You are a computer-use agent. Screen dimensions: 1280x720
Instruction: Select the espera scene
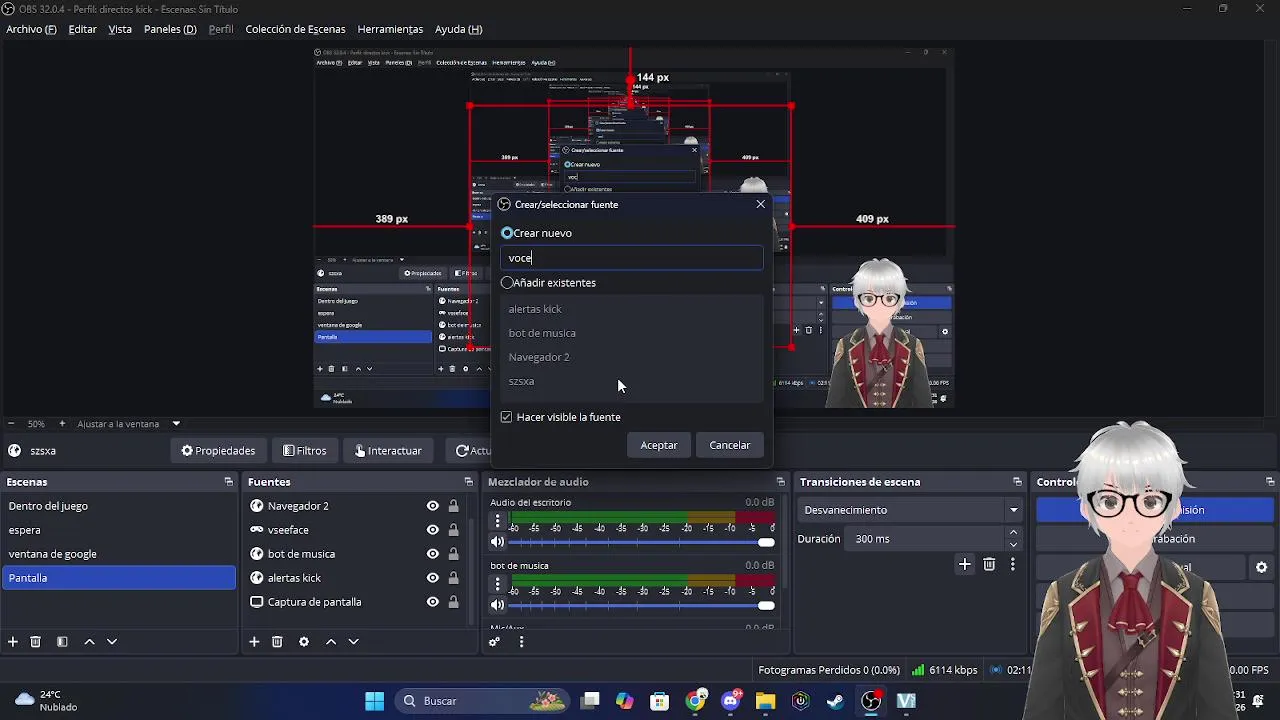119,530
